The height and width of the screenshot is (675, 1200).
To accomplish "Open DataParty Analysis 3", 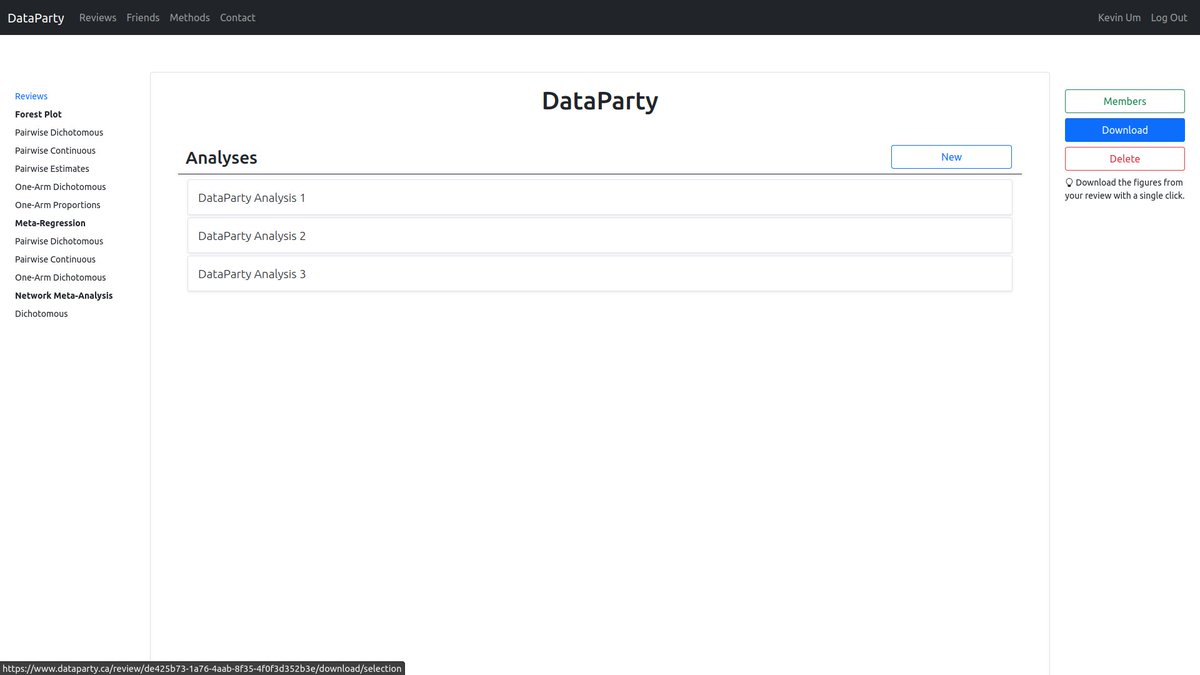I will pyautogui.click(x=600, y=274).
